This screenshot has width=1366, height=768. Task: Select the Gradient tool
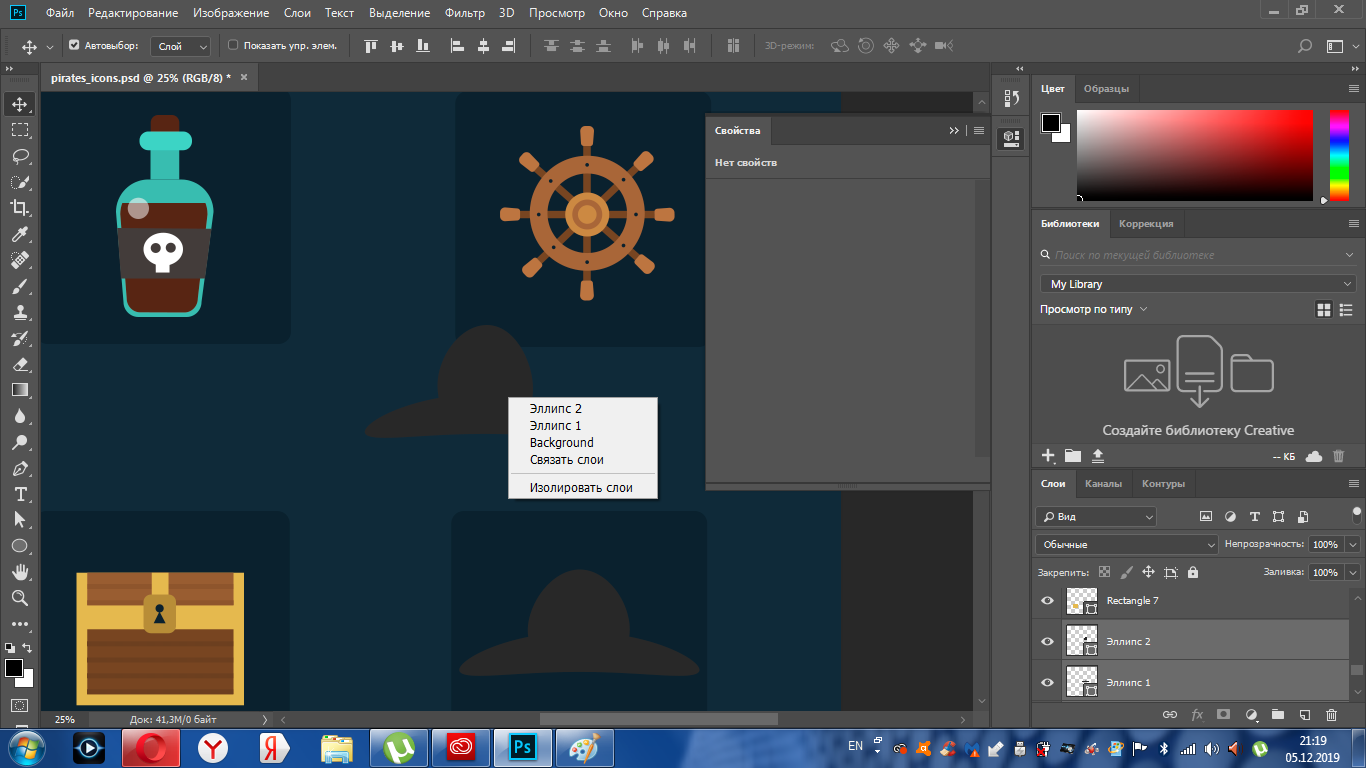coord(20,390)
